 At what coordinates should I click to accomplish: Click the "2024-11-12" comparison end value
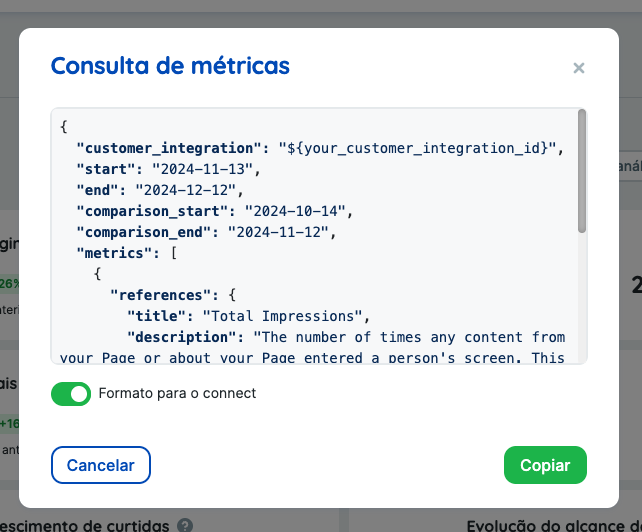coord(278,232)
